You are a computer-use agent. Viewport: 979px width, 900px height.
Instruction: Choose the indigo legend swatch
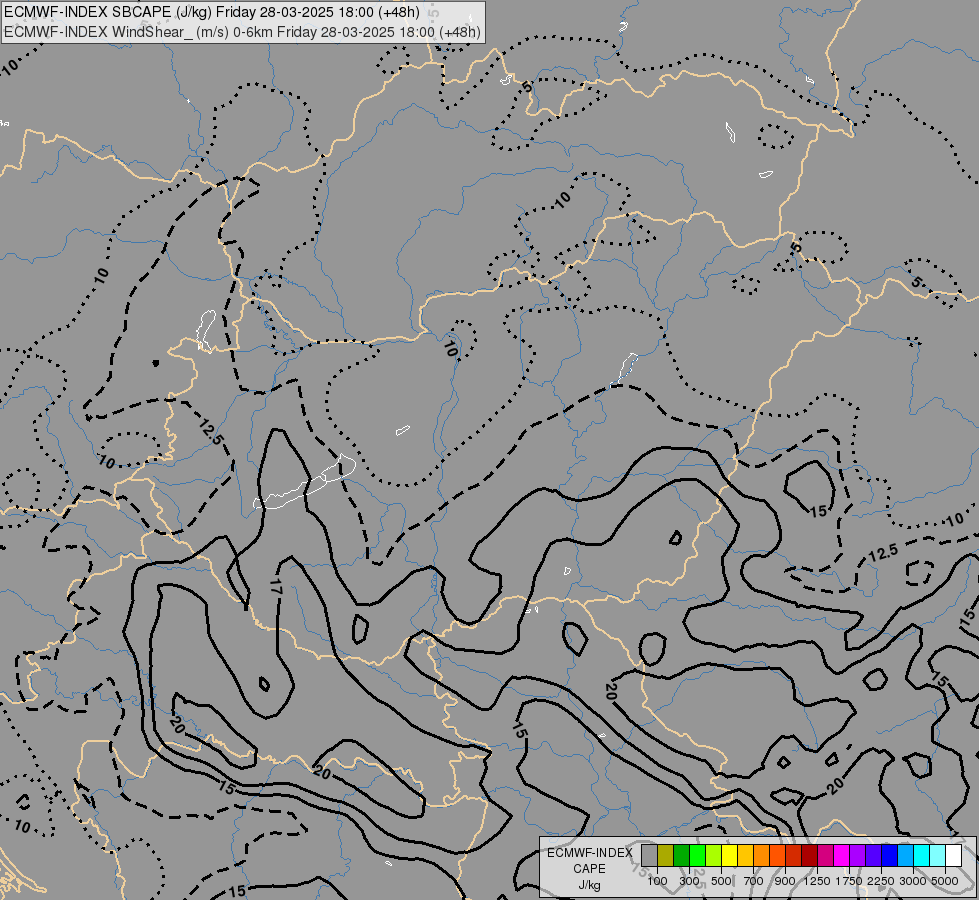pos(873,856)
